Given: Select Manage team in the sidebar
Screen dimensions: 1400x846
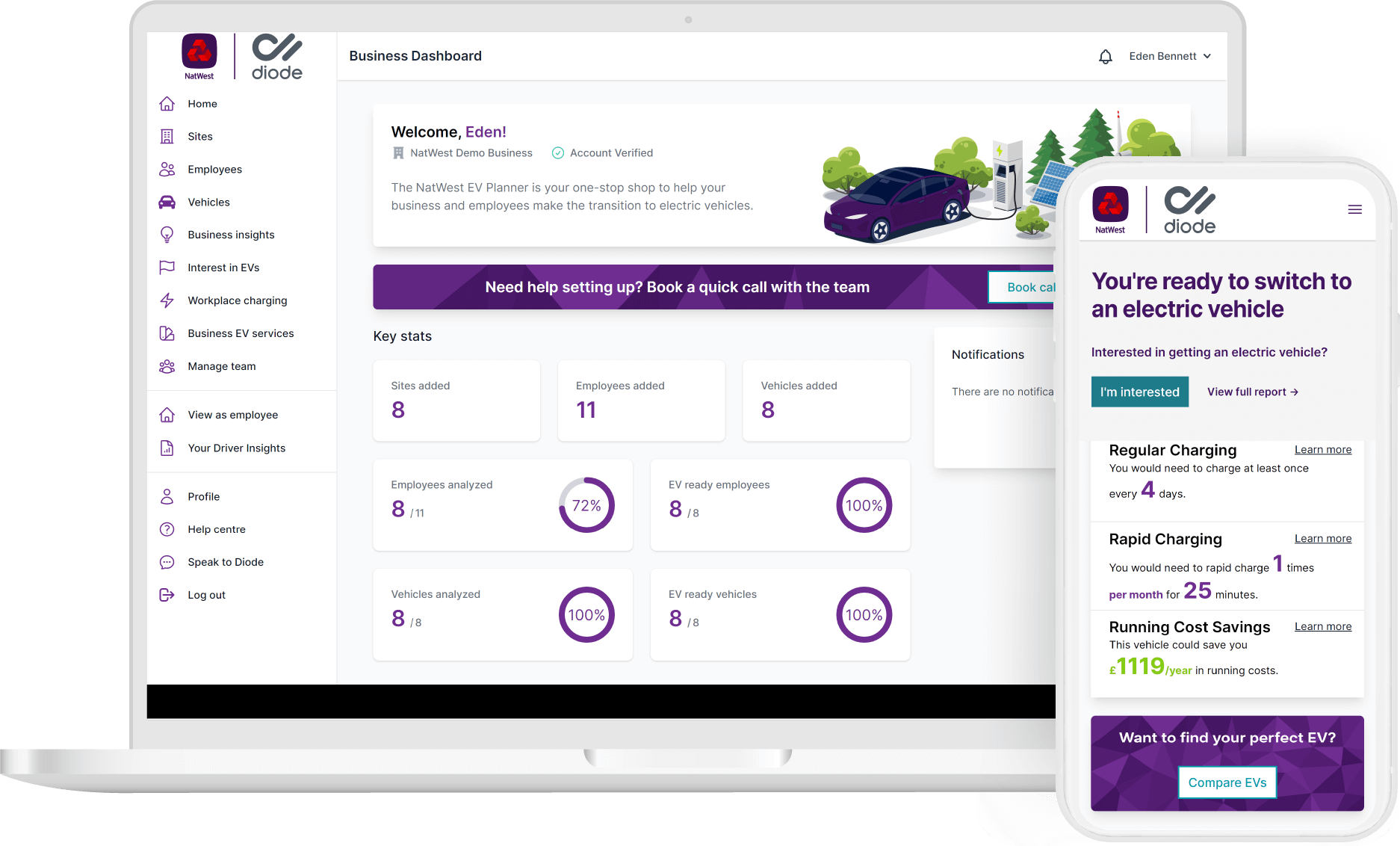Looking at the screenshot, I should [222, 366].
